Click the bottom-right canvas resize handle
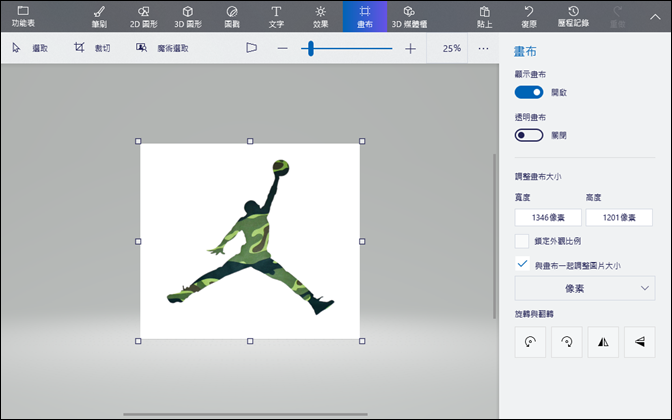 362,341
